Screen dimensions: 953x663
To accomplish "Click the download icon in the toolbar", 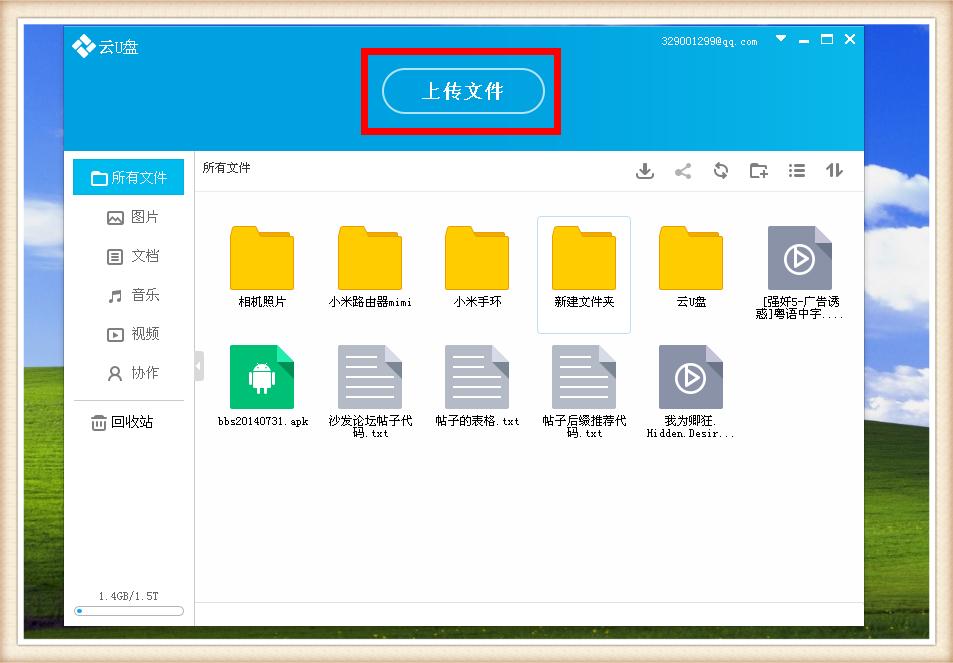I will [x=645, y=171].
